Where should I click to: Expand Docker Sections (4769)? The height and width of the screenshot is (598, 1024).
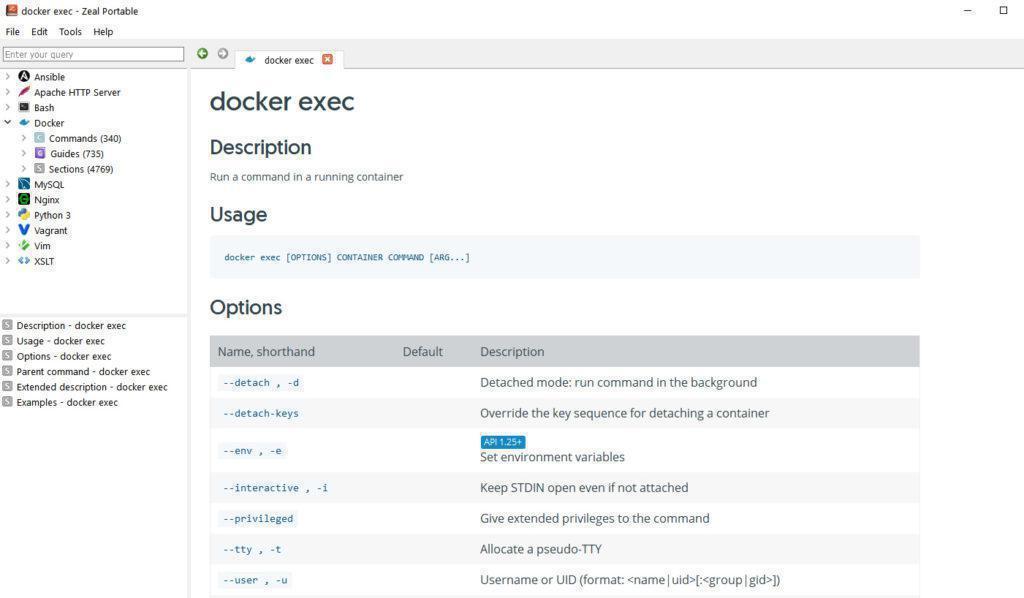point(24,168)
